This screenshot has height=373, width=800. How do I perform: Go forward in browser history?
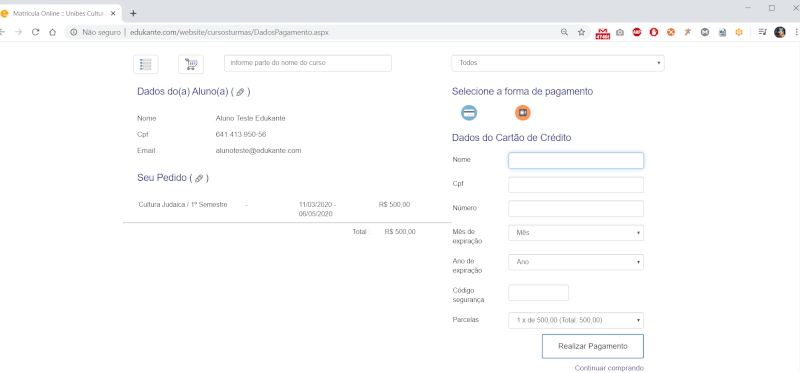(x=18, y=32)
